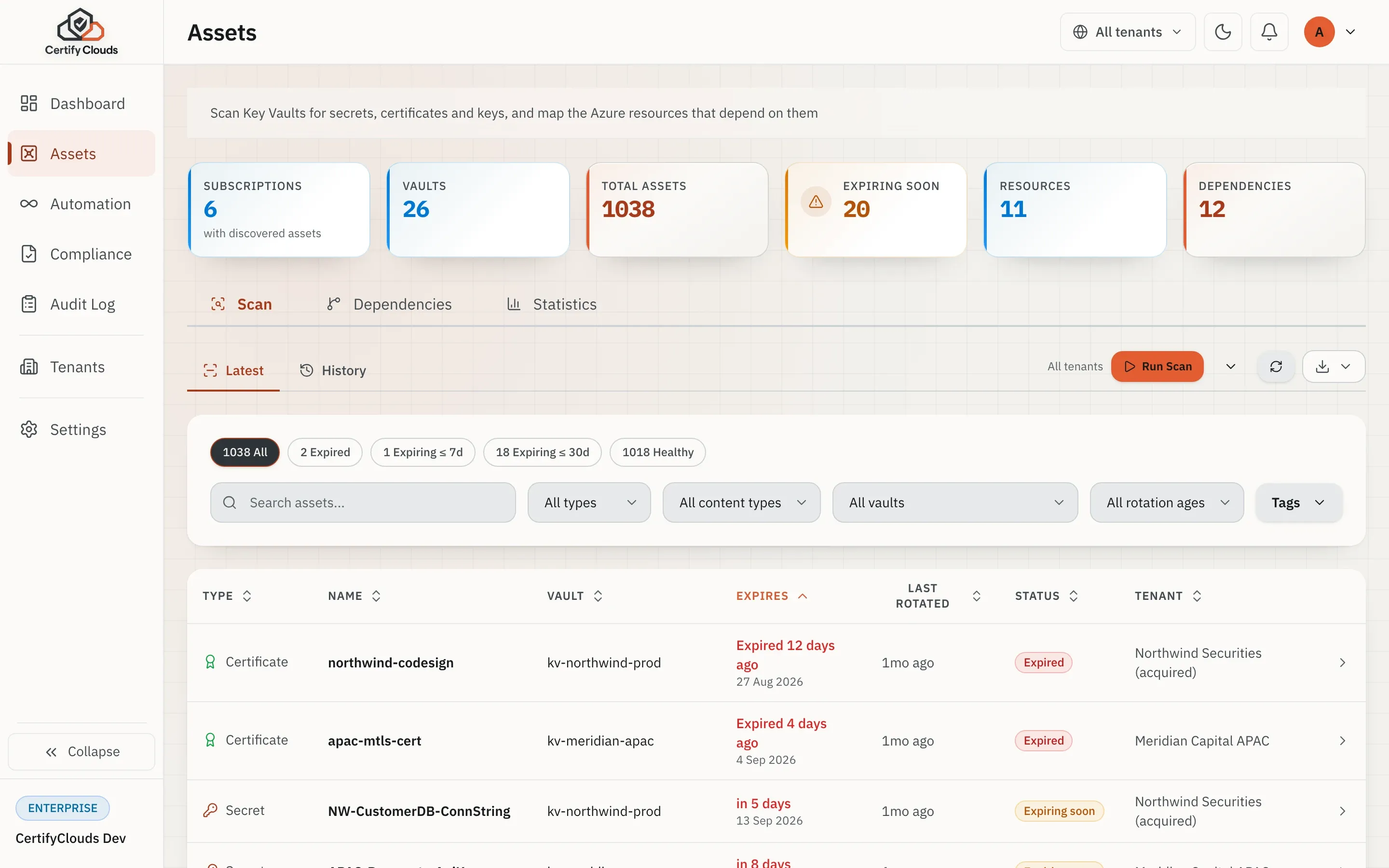Screen dimensions: 1389x868
Task: Click the Expiring soon status badge
Action: click(x=1059, y=811)
